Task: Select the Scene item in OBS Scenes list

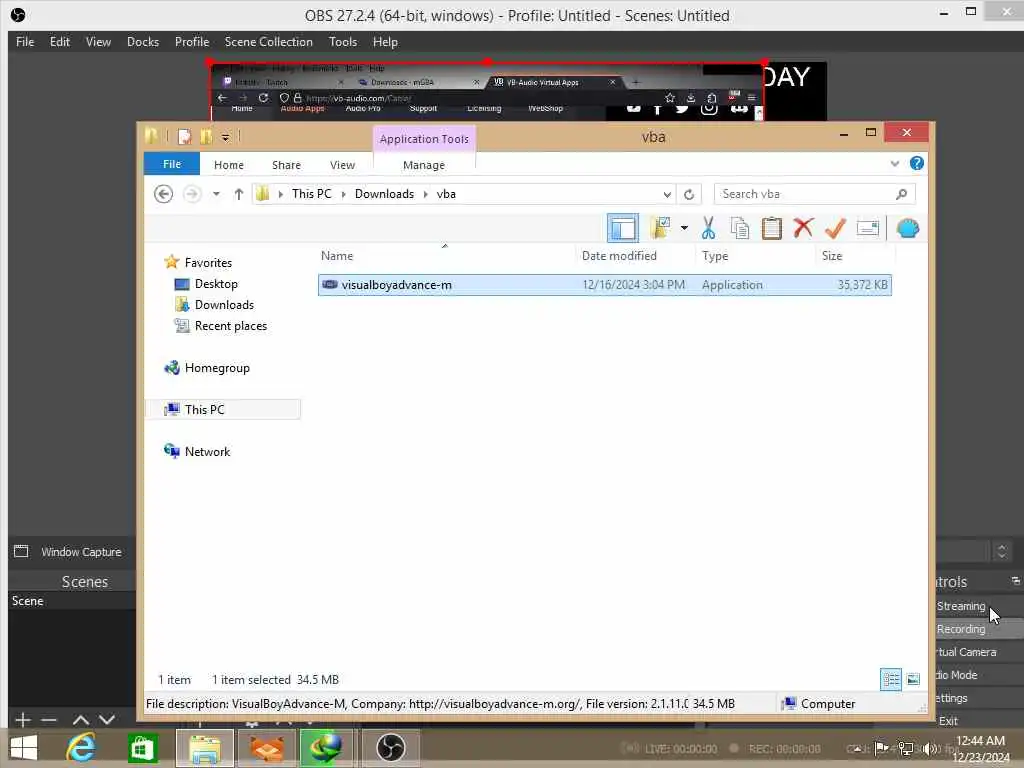Action: [72, 601]
